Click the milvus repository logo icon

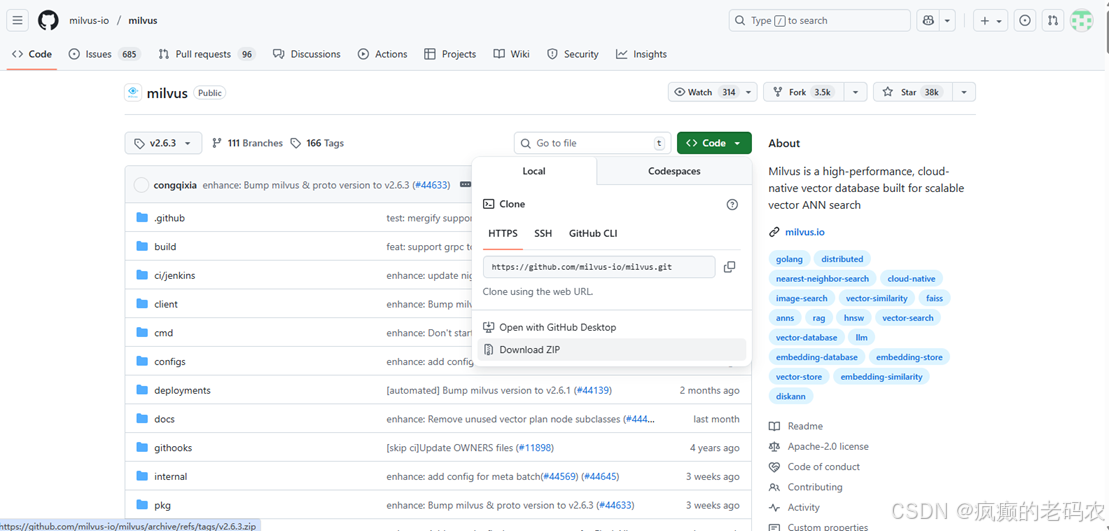pos(133,93)
